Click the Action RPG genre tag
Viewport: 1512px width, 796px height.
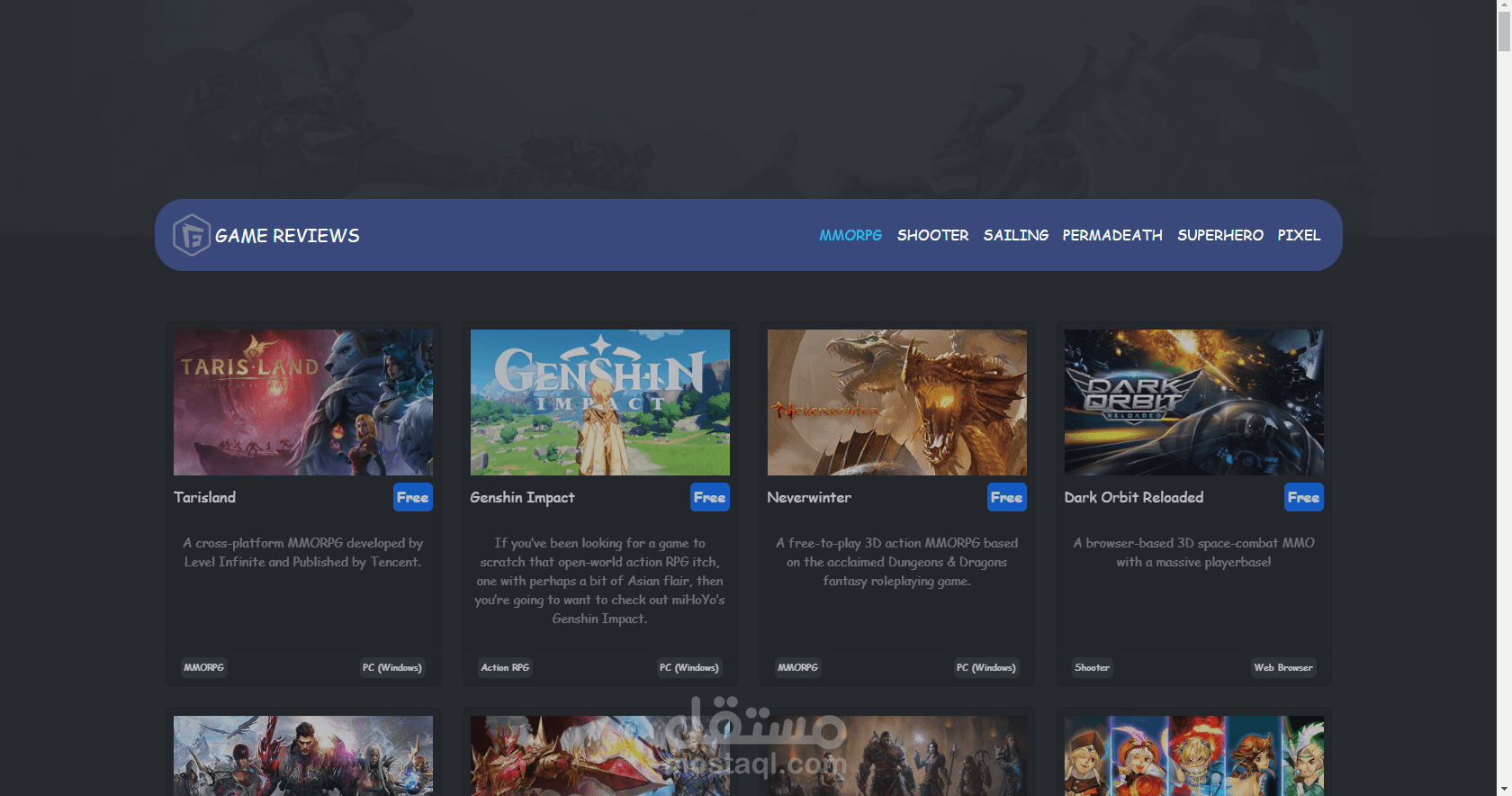(x=505, y=667)
